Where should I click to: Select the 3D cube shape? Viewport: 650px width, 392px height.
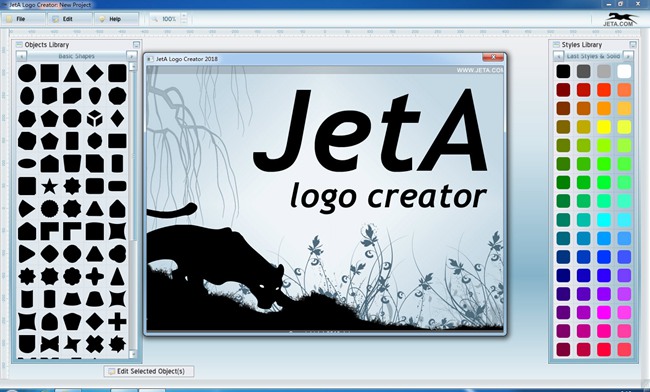pos(95,119)
